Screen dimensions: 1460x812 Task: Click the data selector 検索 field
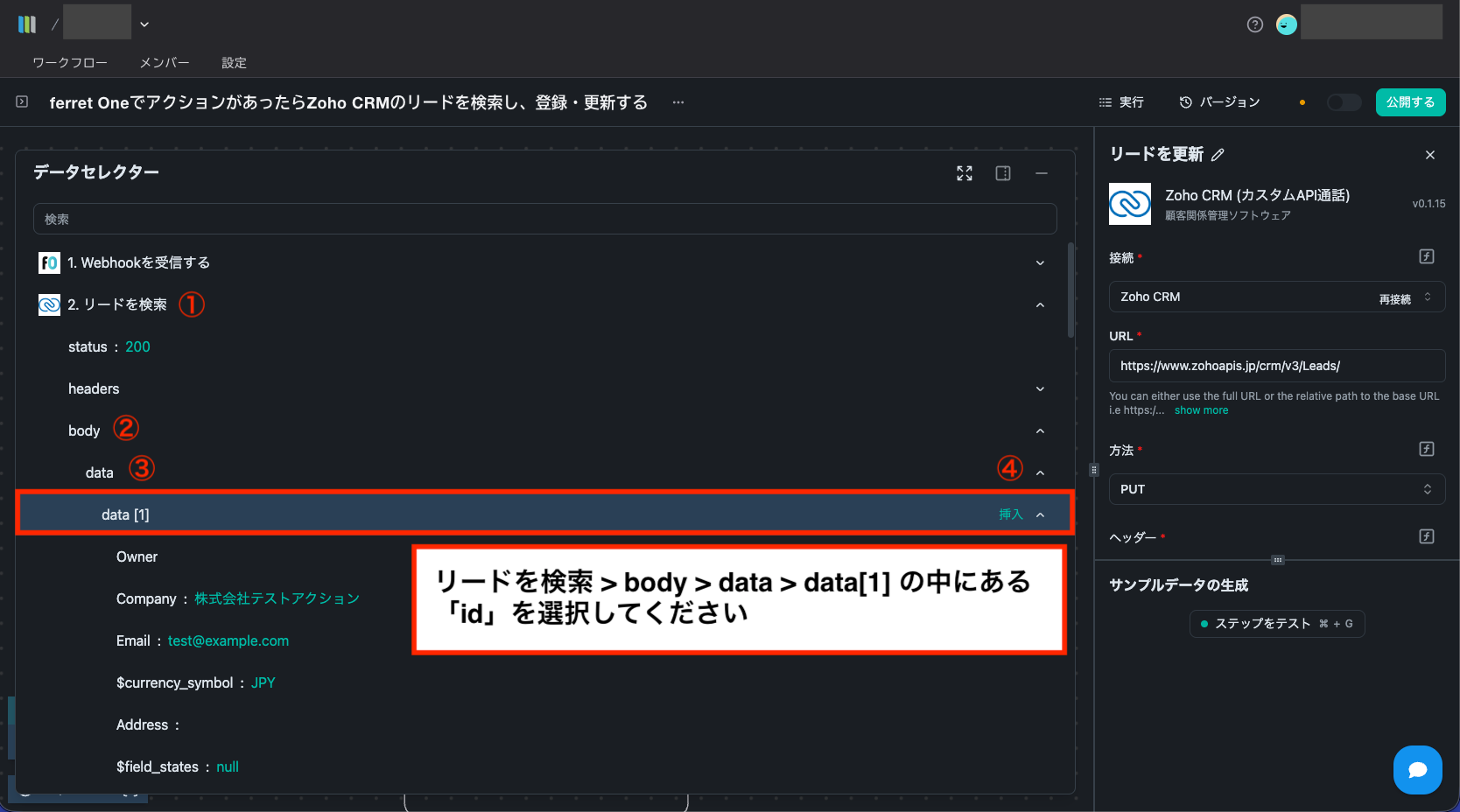544,219
